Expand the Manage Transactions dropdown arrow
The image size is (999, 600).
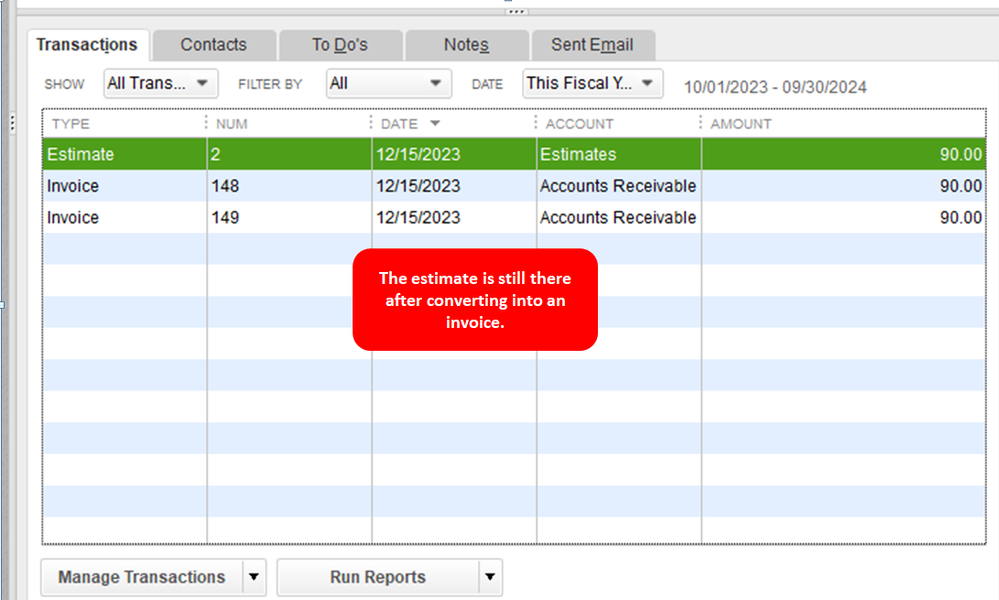pyautogui.click(x=254, y=577)
